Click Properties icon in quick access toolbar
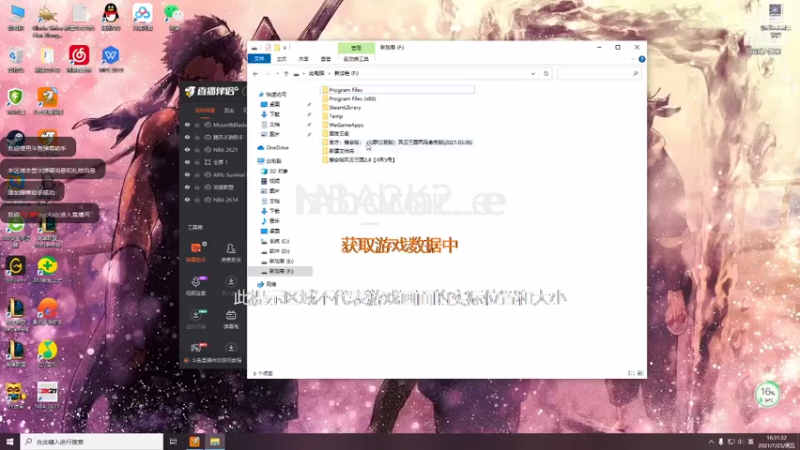This screenshot has width=800, height=450. click(268, 47)
